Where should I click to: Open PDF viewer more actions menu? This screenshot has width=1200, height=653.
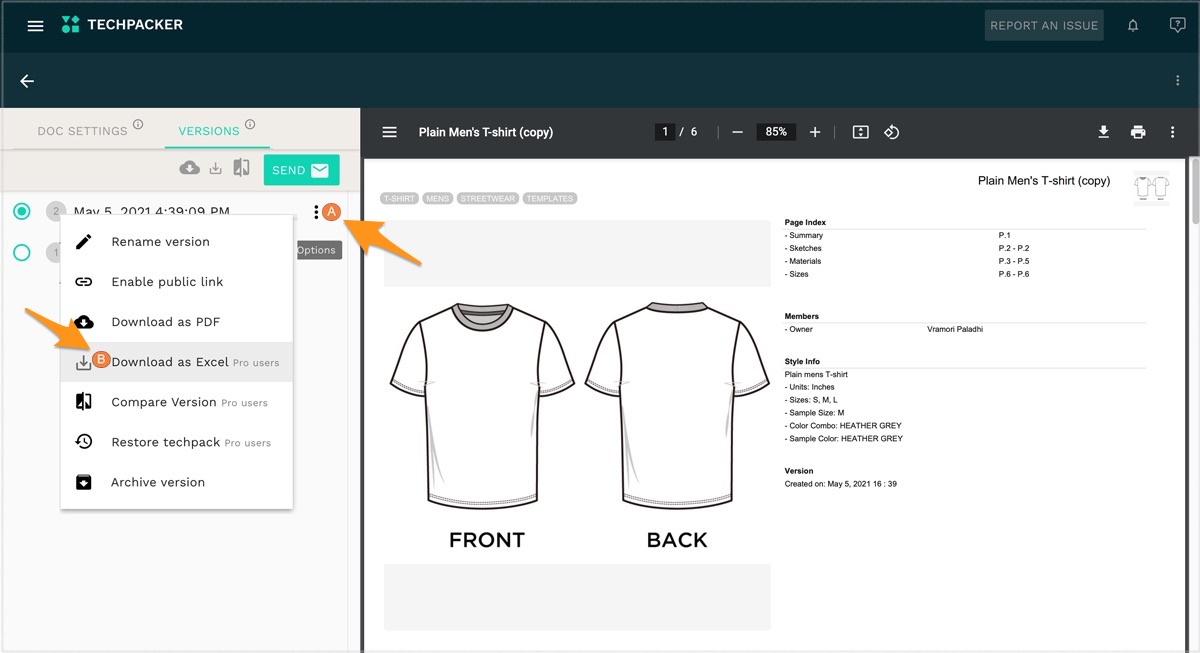pyautogui.click(x=1172, y=132)
